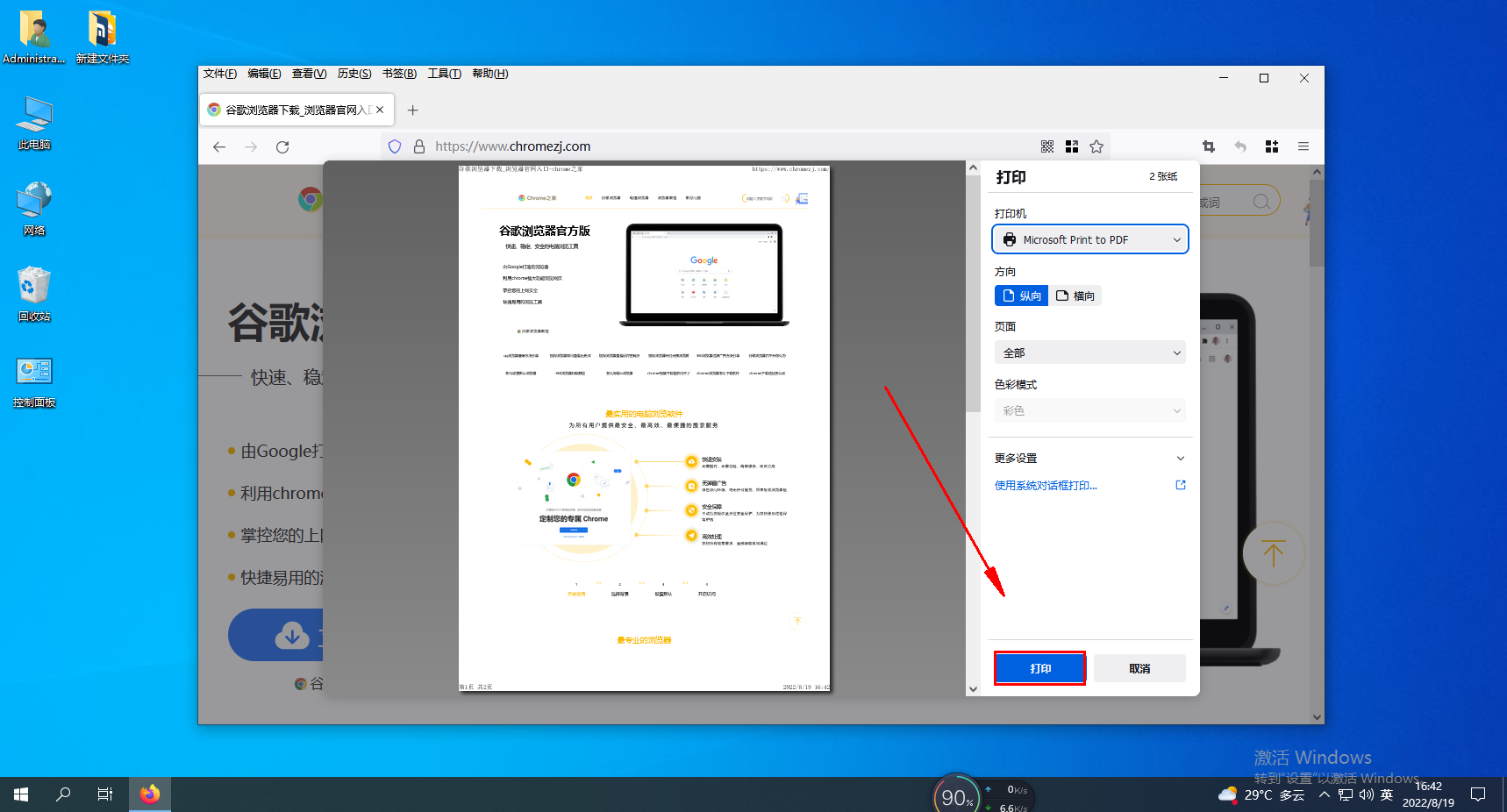The width and height of the screenshot is (1507, 812).
Task: Open 新建文件夹 desktop folder
Action: click(103, 38)
